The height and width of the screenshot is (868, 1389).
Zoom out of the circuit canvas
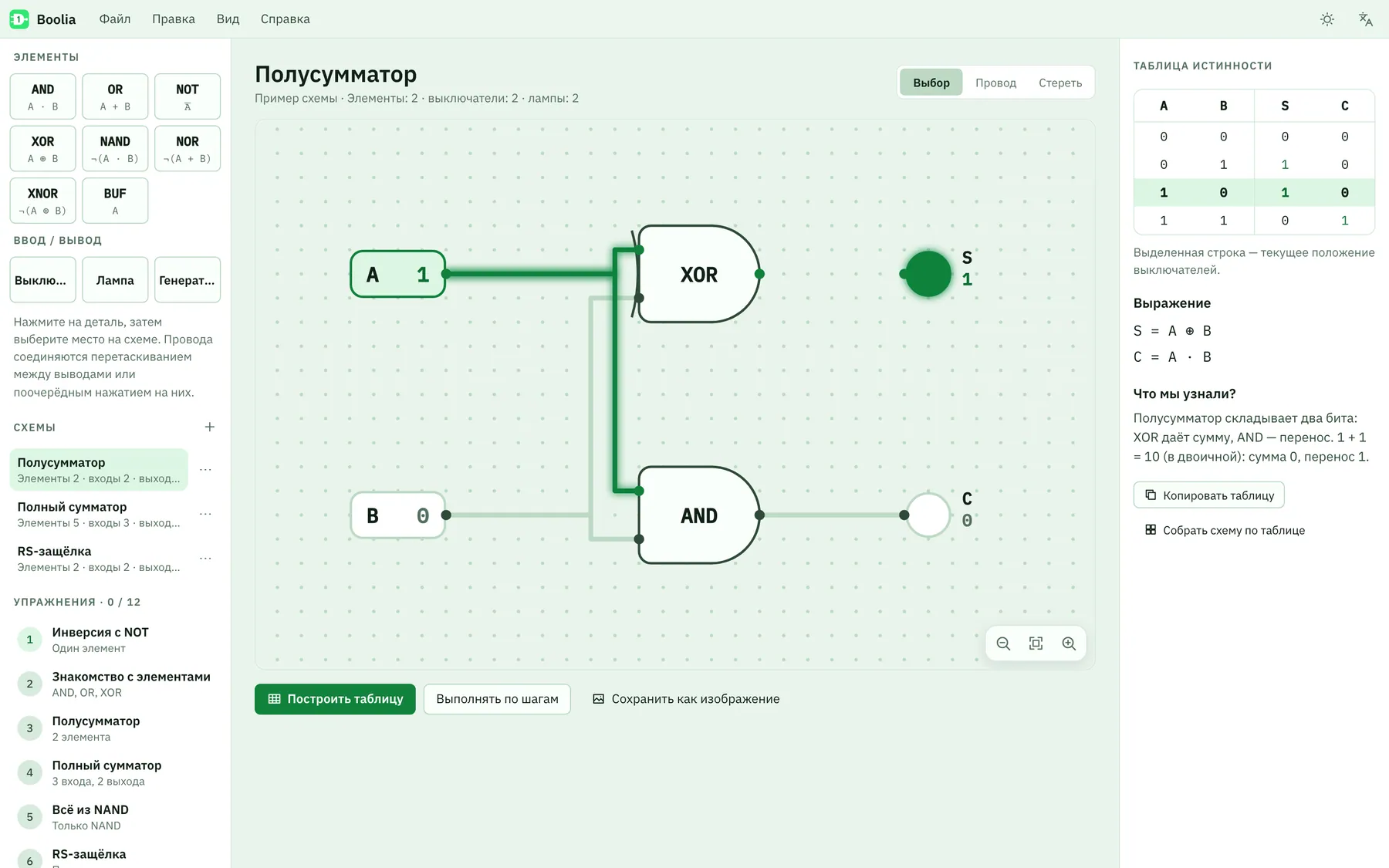click(x=1003, y=643)
